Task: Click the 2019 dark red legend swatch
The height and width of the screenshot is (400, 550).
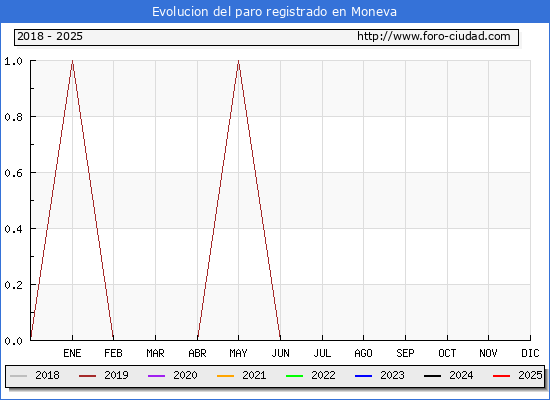Action: (x=87, y=376)
